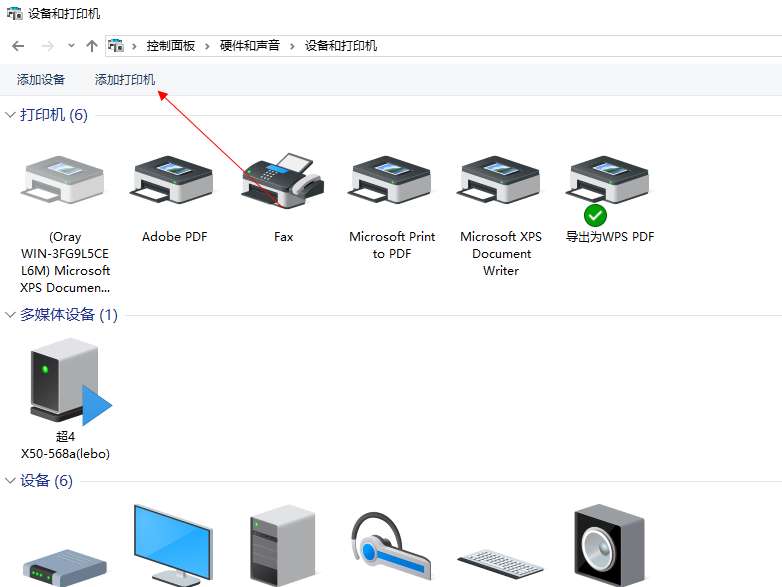Viewport: 782px width, 587px height.
Task: Select the Oray Microsoft XPS printer icon
Action: [65, 183]
